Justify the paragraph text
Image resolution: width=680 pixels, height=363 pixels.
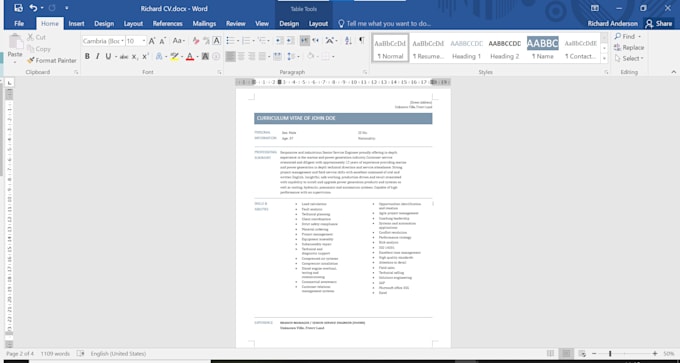pos(262,56)
